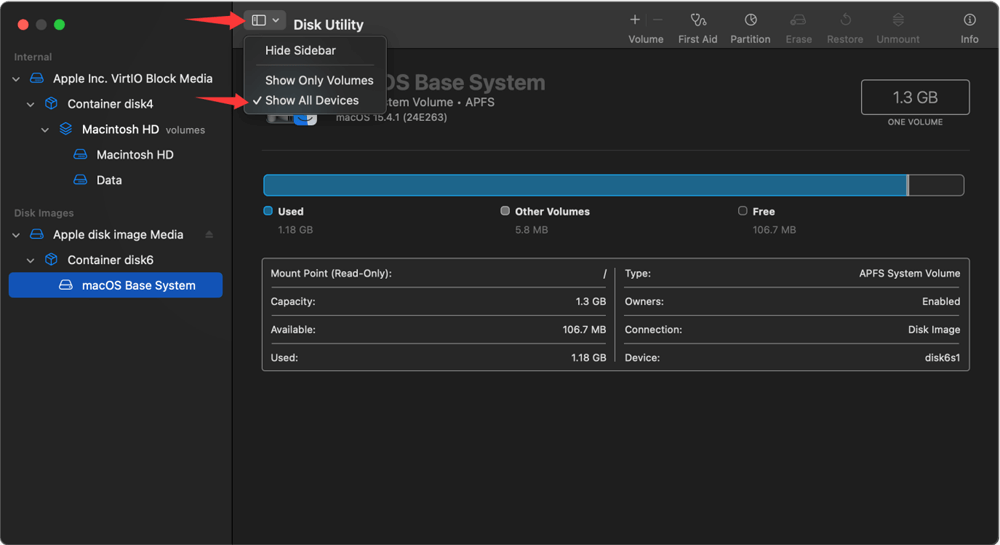1000x545 pixels.
Task: Click the remove volume minus icon
Action: click(x=658, y=20)
